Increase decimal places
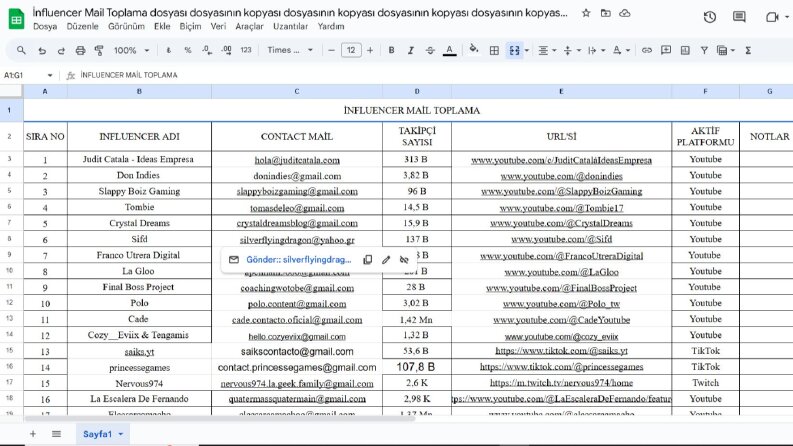 tap(226, 50)
